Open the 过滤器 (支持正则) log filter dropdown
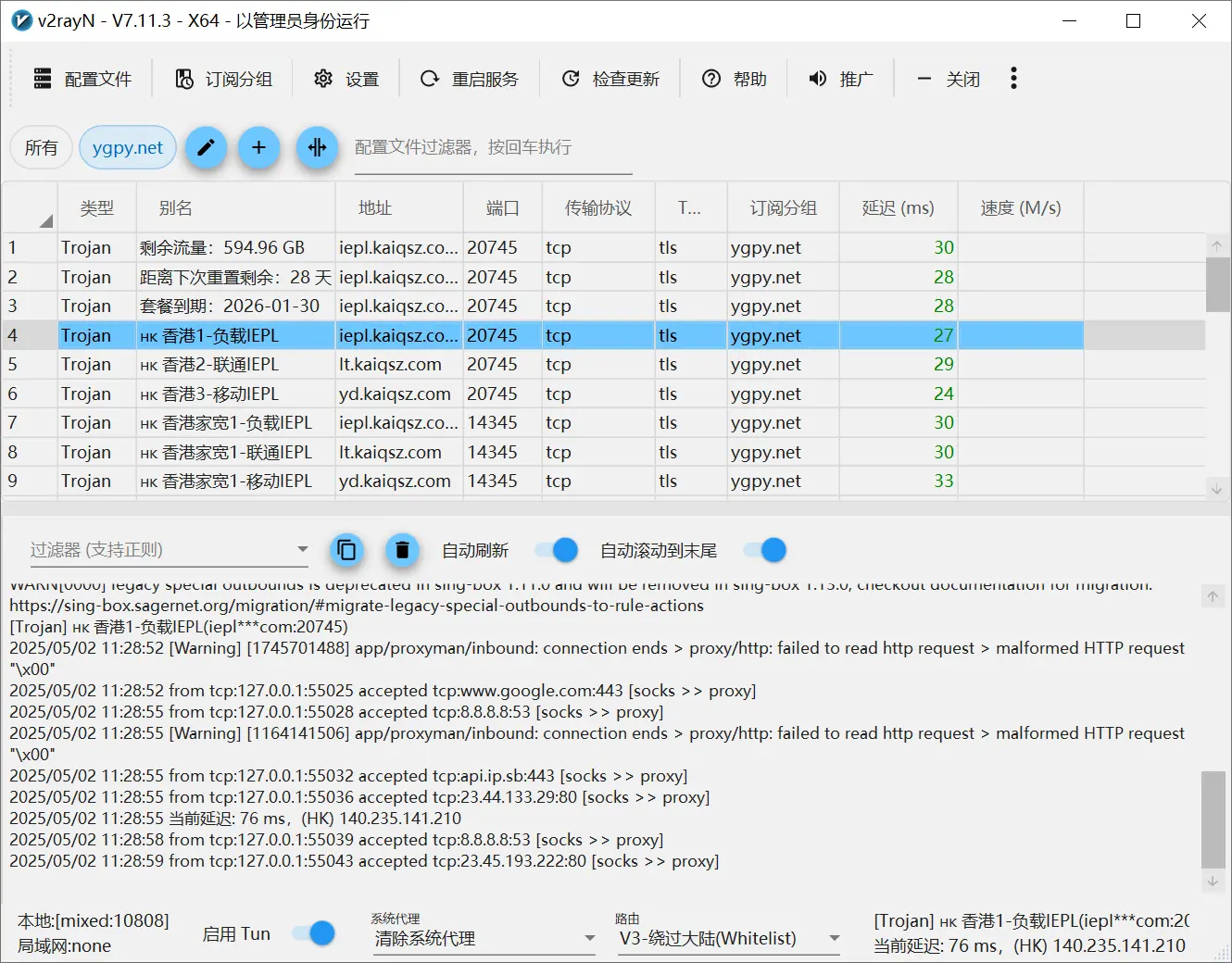 169,550
